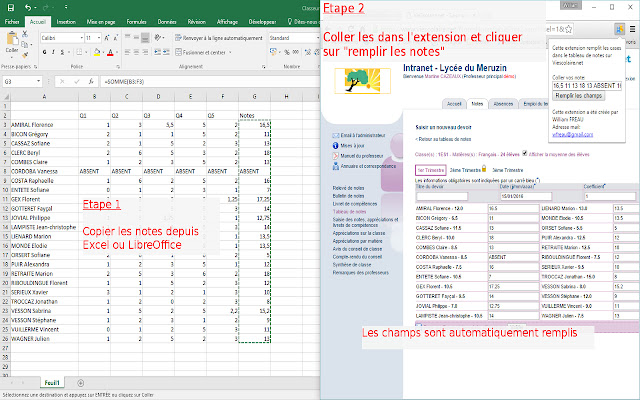This screenshot has width=640, height=400.
Task: Select the 1er Trimestre button
Action: pyautogui.click(x=431, y=170)
